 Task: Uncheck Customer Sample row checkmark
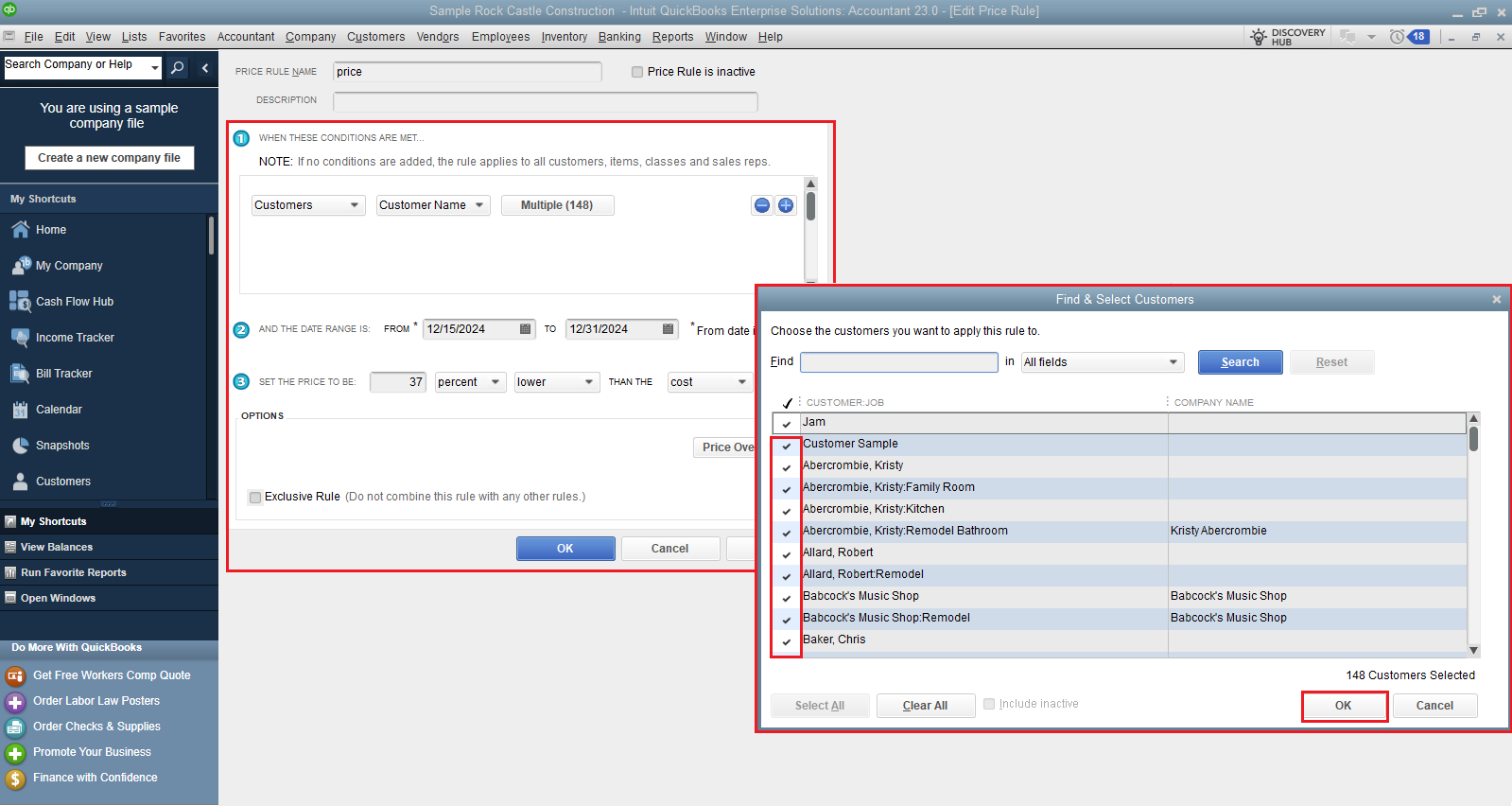coord(787,446)
